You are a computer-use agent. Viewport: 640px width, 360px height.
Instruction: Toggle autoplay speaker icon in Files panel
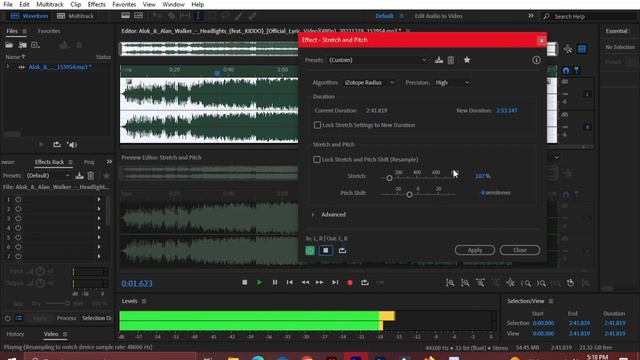[72, 145]
